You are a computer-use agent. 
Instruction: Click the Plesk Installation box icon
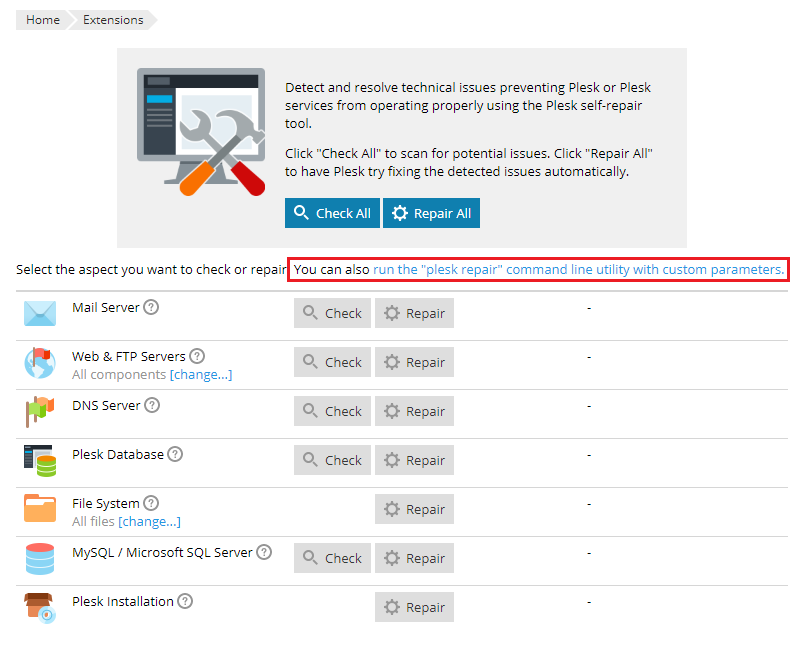39,607
